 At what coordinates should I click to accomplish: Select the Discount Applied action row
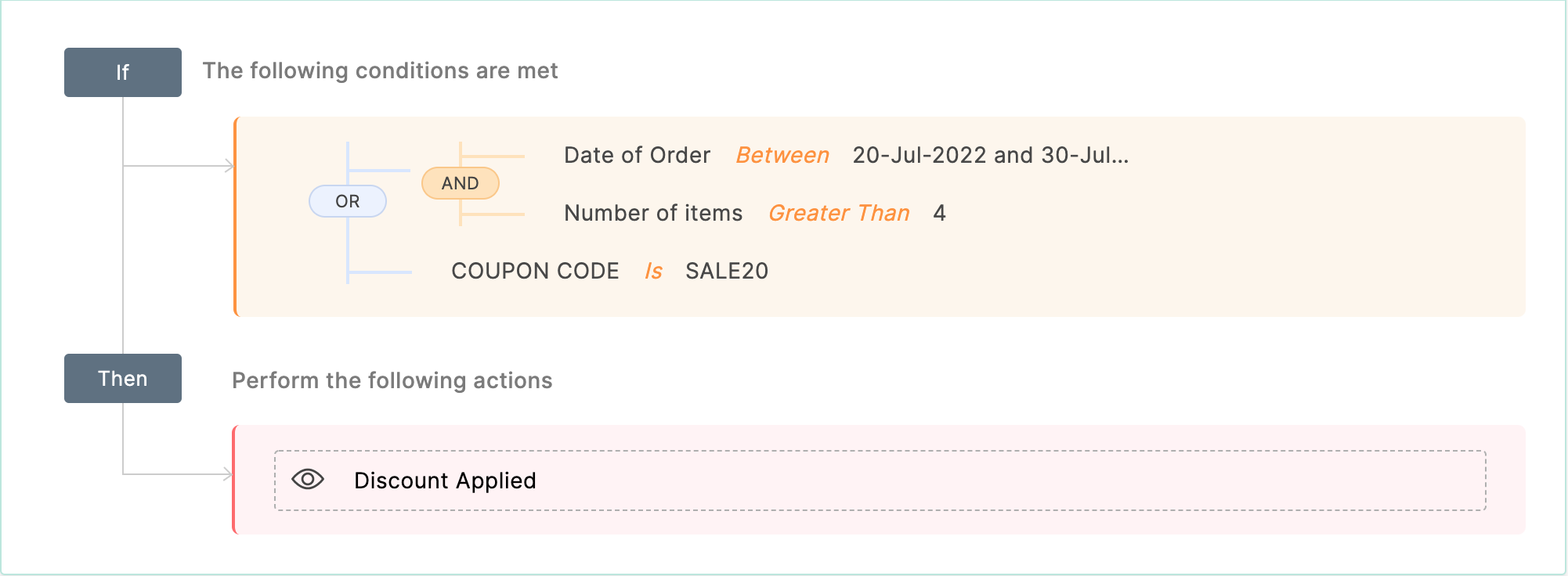click(880, 481)
